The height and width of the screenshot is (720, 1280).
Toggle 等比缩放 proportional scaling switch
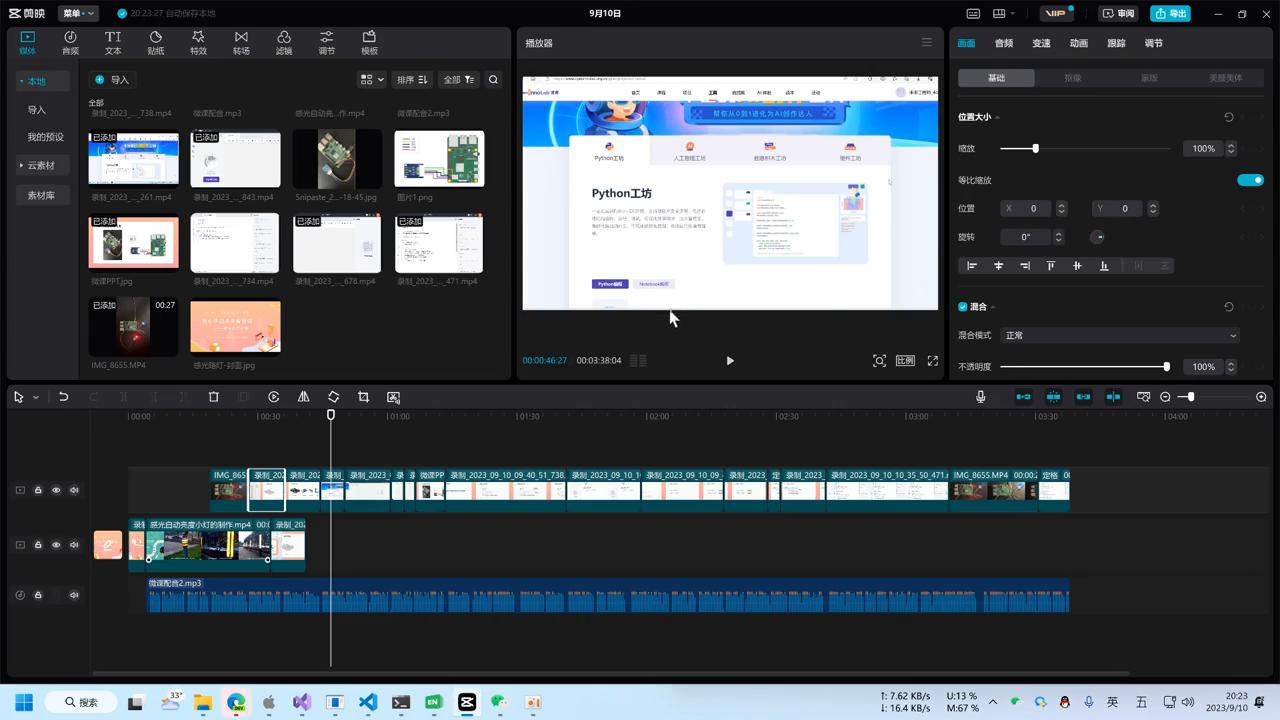coord(1250,179)
